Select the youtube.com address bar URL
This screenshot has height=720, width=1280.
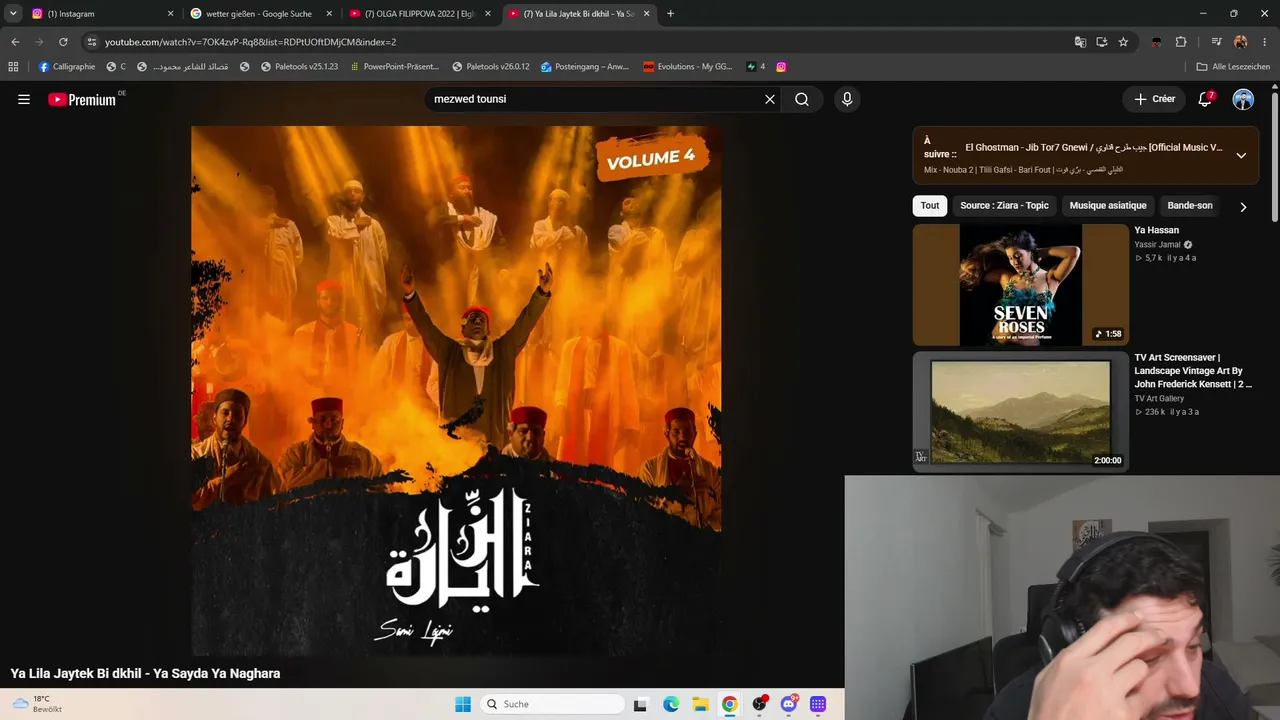pos(250,42)
